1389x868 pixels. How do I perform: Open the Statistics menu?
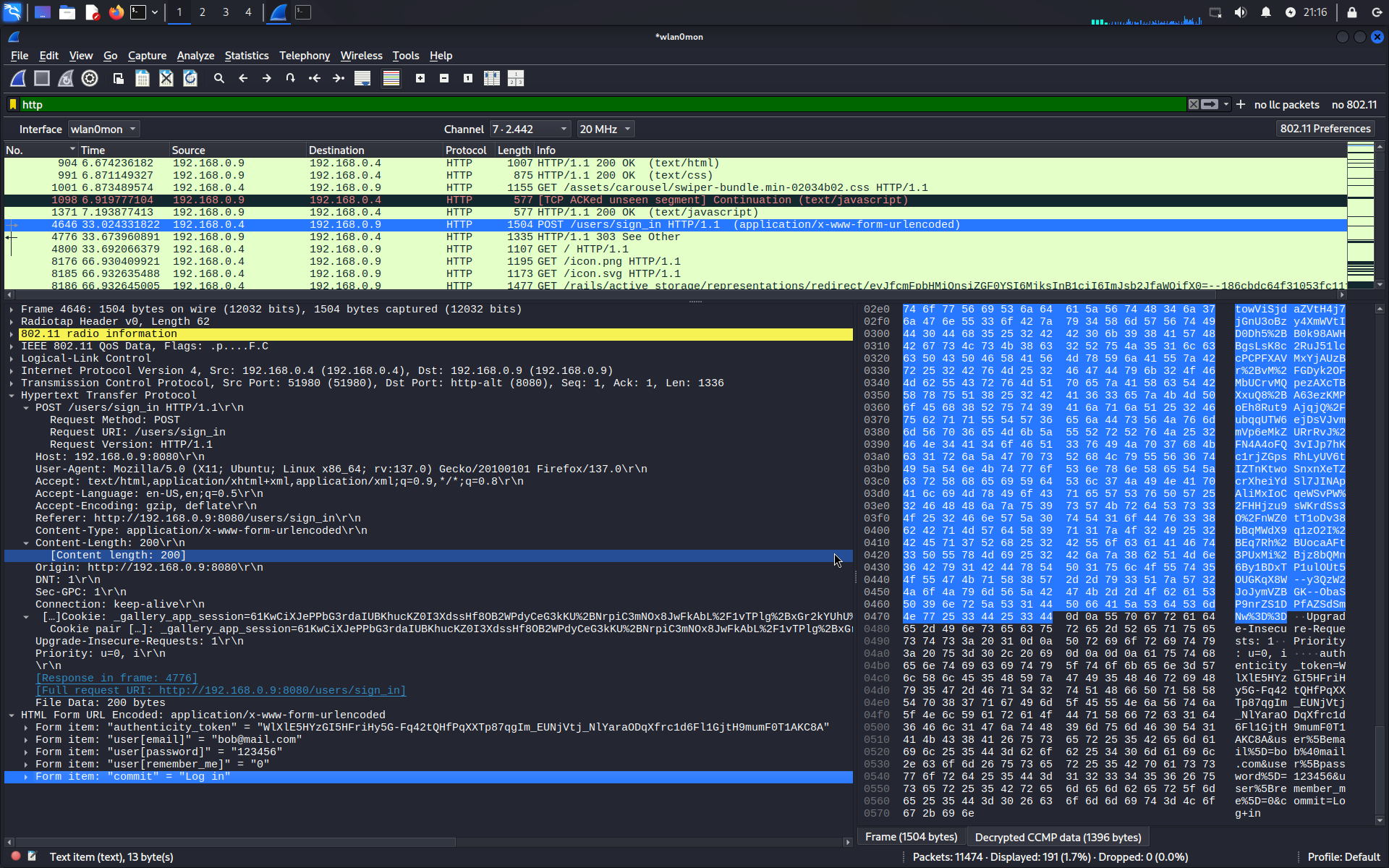click(246, 56)
